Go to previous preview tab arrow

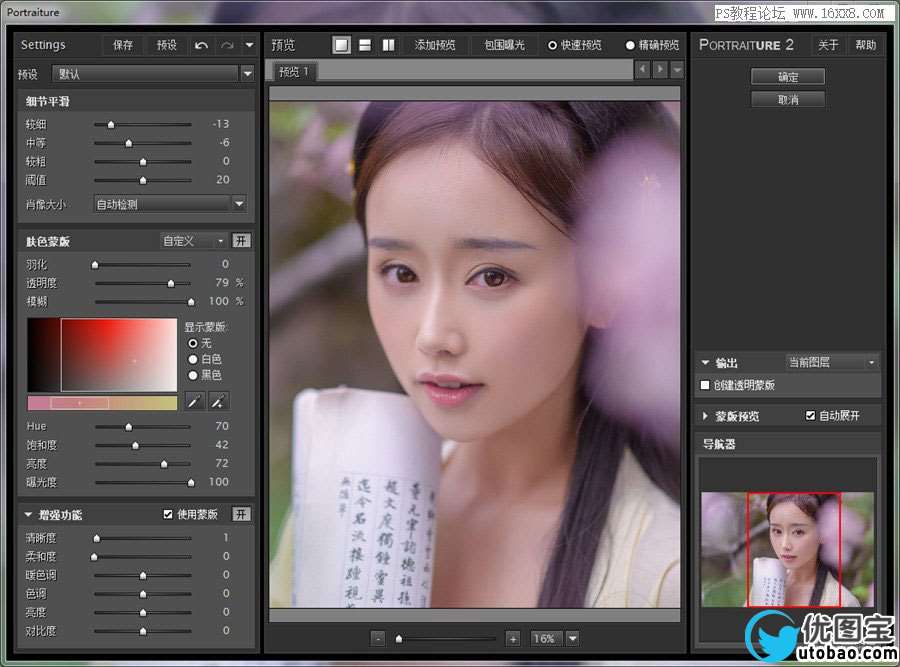(x=642, y=69)
